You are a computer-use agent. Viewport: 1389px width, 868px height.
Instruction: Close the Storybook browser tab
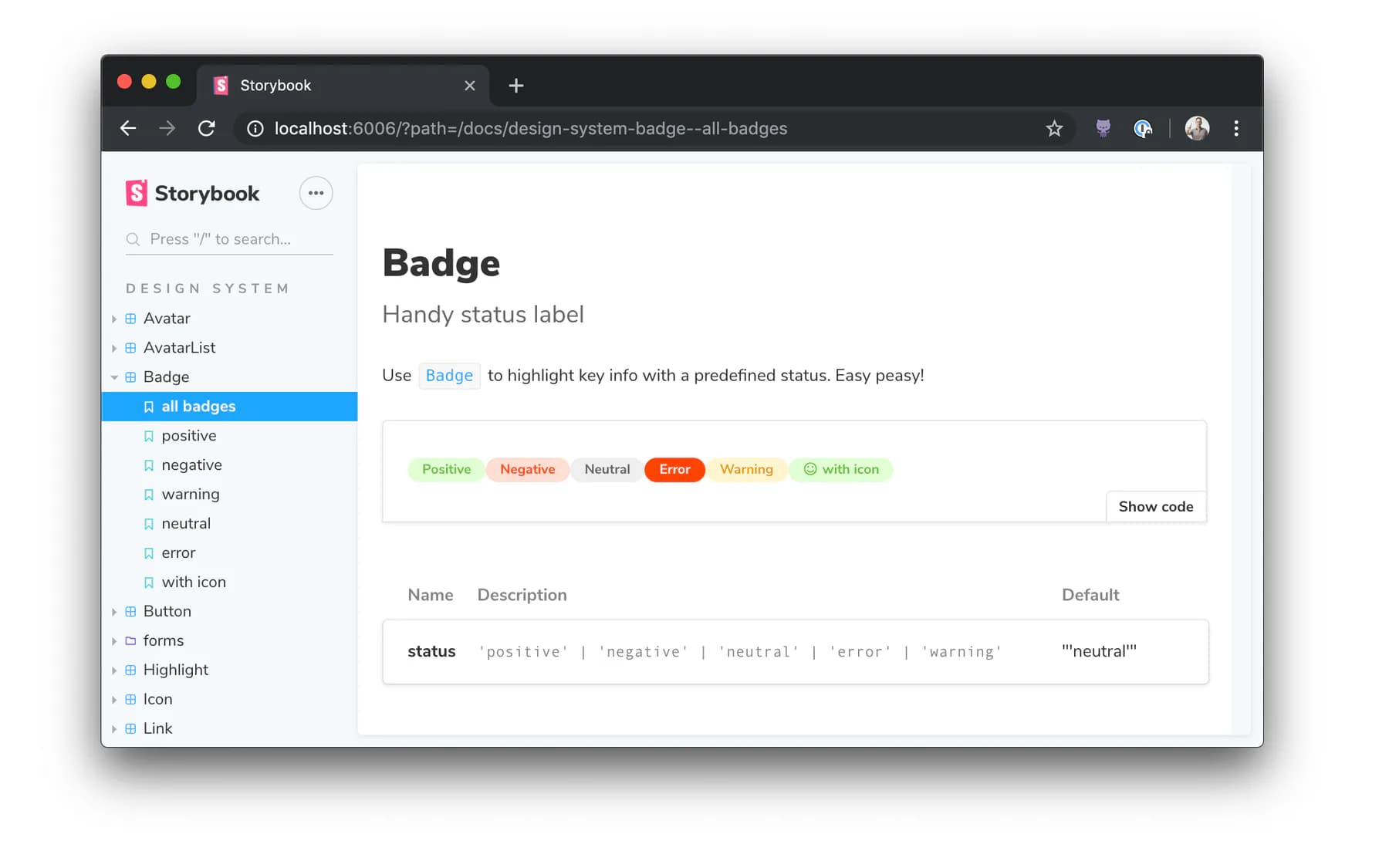pyautogui.click(x=469, y=85)
